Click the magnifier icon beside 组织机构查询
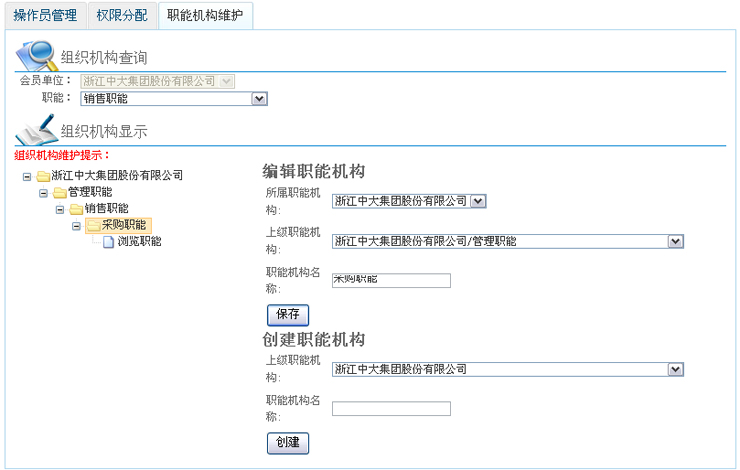The height and width of the screenshot is (470, 740). tap(36, 56)
